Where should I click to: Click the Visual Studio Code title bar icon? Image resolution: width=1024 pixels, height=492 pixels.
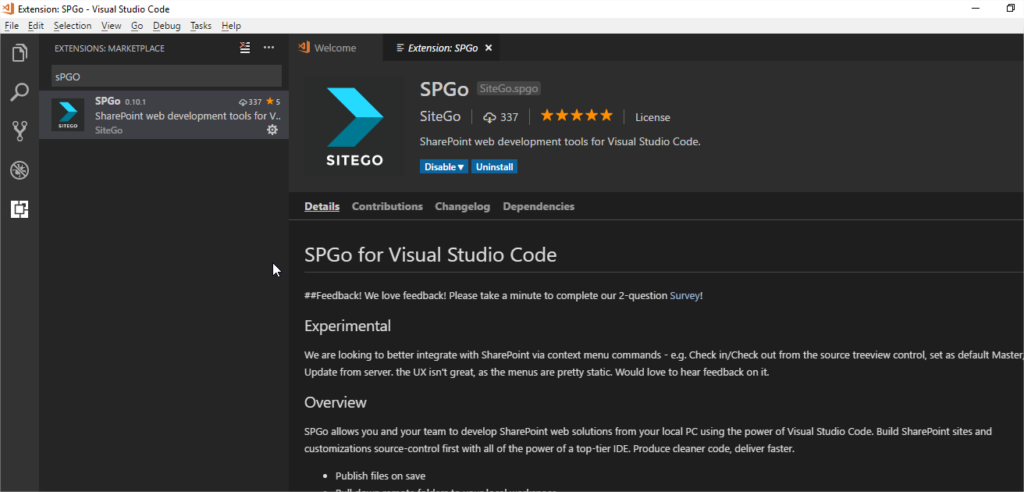coord(8,8)
